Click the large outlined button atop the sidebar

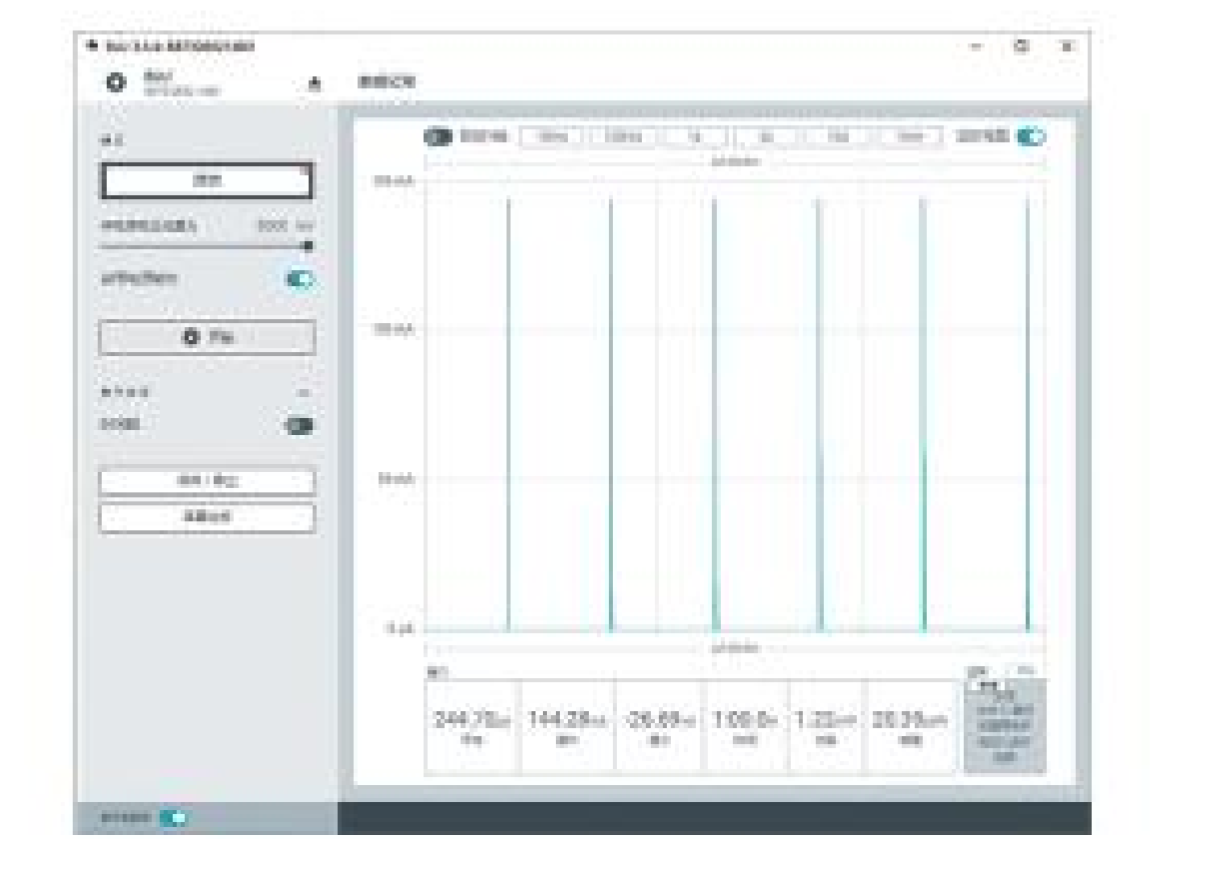[x=207, y=181]
